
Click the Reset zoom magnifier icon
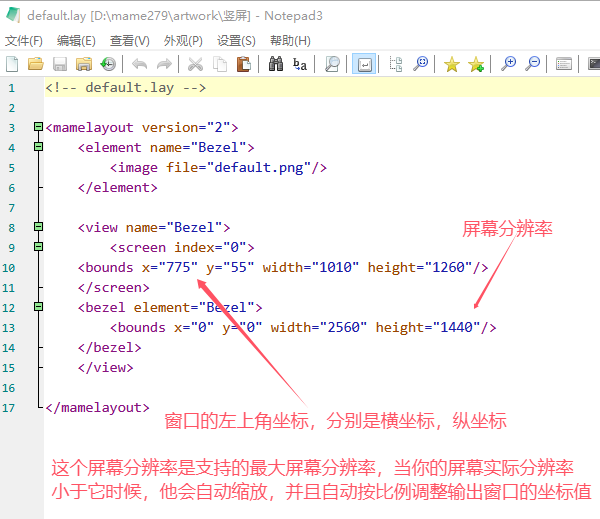coord(421,64)
